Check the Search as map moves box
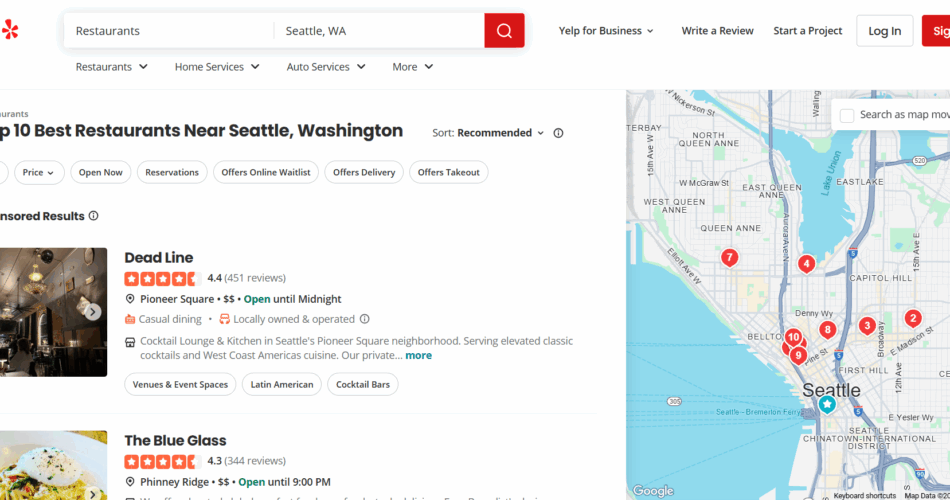This screenshot has height=500, width=950. [x=847, y=115]
